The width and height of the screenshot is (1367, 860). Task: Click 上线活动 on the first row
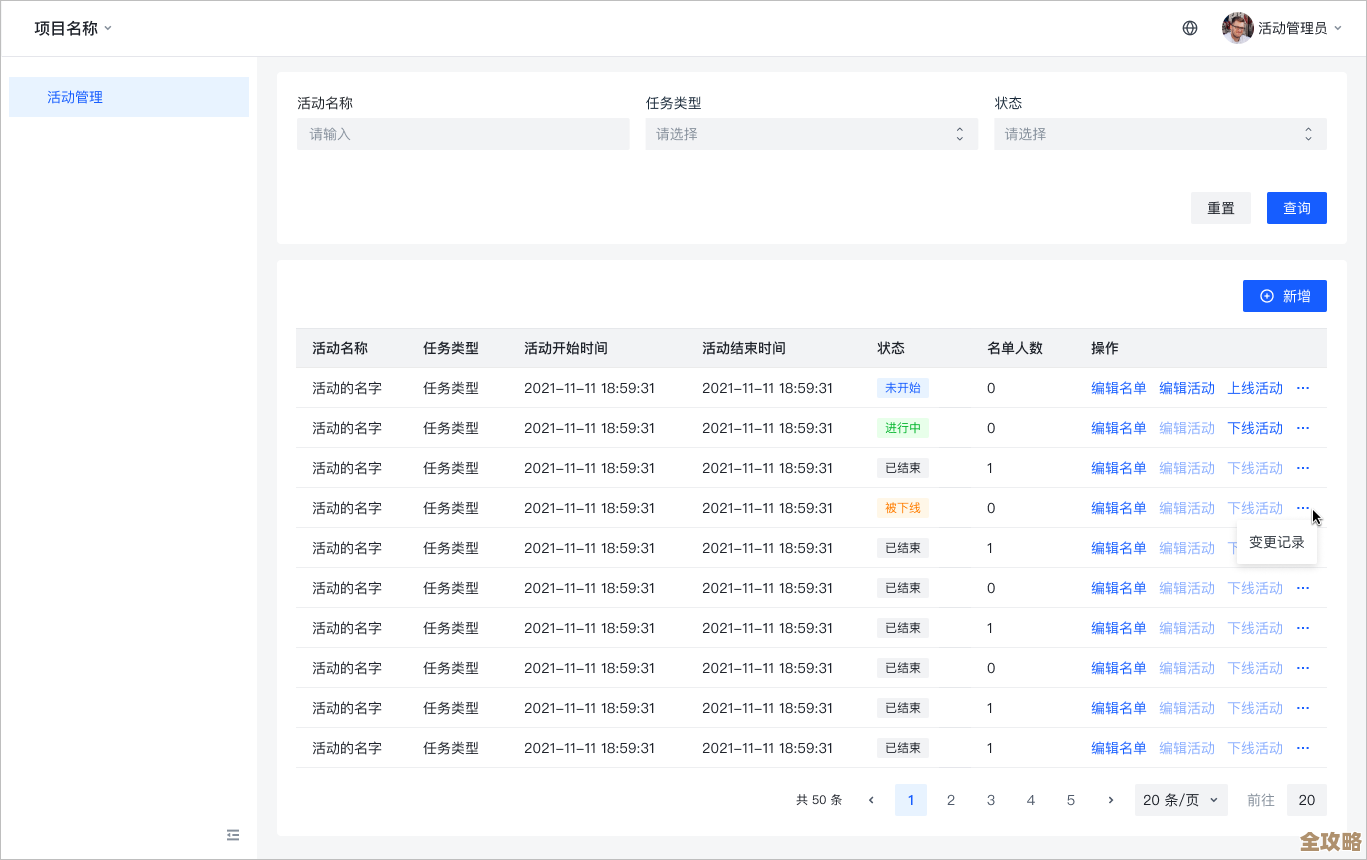click(1254, 388)
